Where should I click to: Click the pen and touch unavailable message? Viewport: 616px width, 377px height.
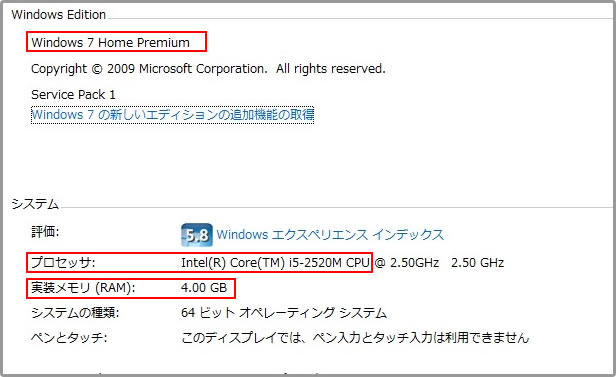tap(355, 338)
